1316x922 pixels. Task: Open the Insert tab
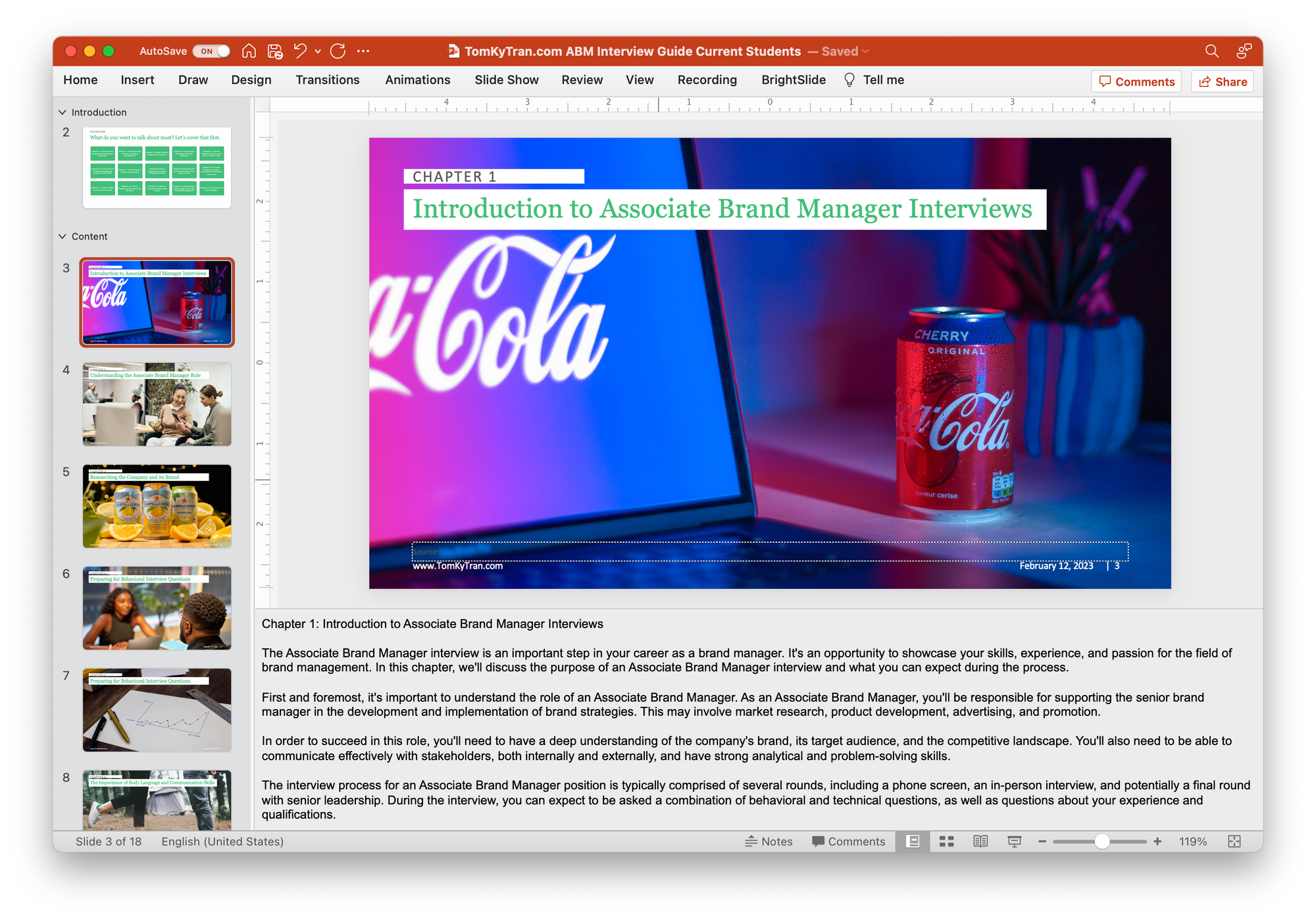click(x=138, y=80)
